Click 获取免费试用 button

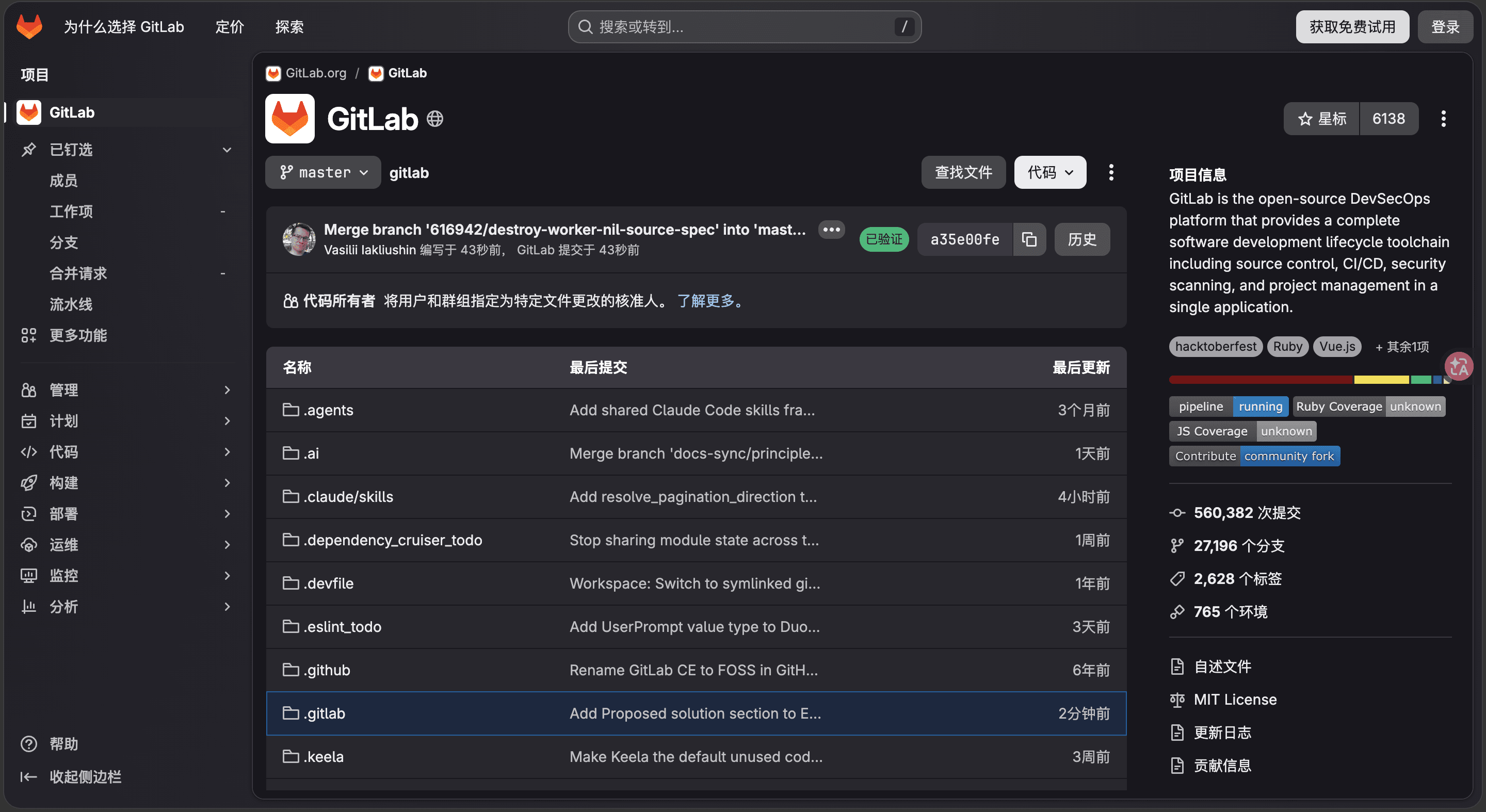pyautogui.click(x=1352, y=26)
